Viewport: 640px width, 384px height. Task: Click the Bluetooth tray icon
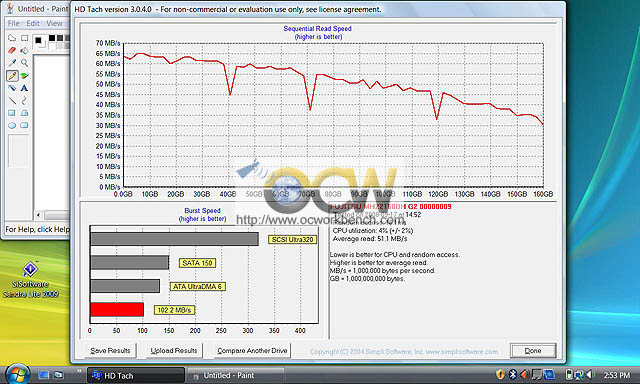[x=513, y=374]
